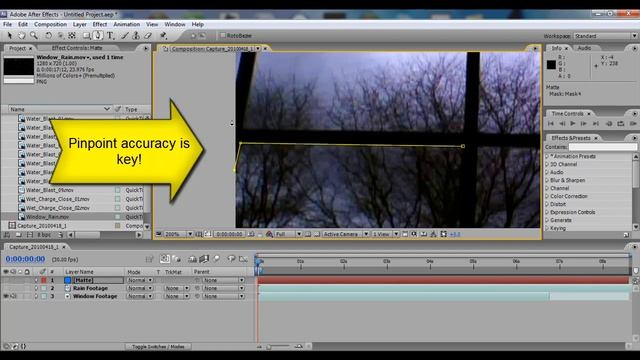640x360 pixels.
Task: Click Show Channel icon in viewer
Action: click(x=269, y=234)
